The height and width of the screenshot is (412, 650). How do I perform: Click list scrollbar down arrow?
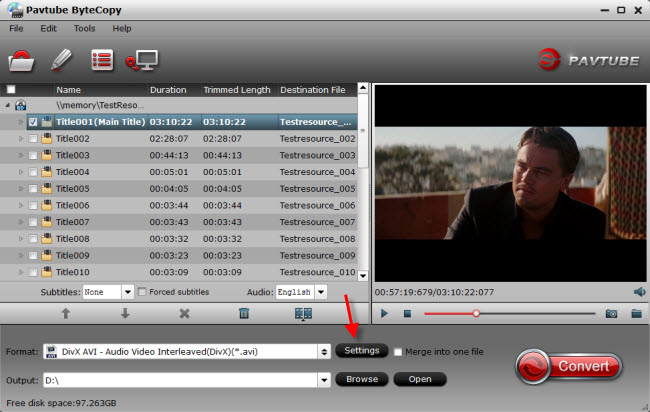click(x=363, y=276)
